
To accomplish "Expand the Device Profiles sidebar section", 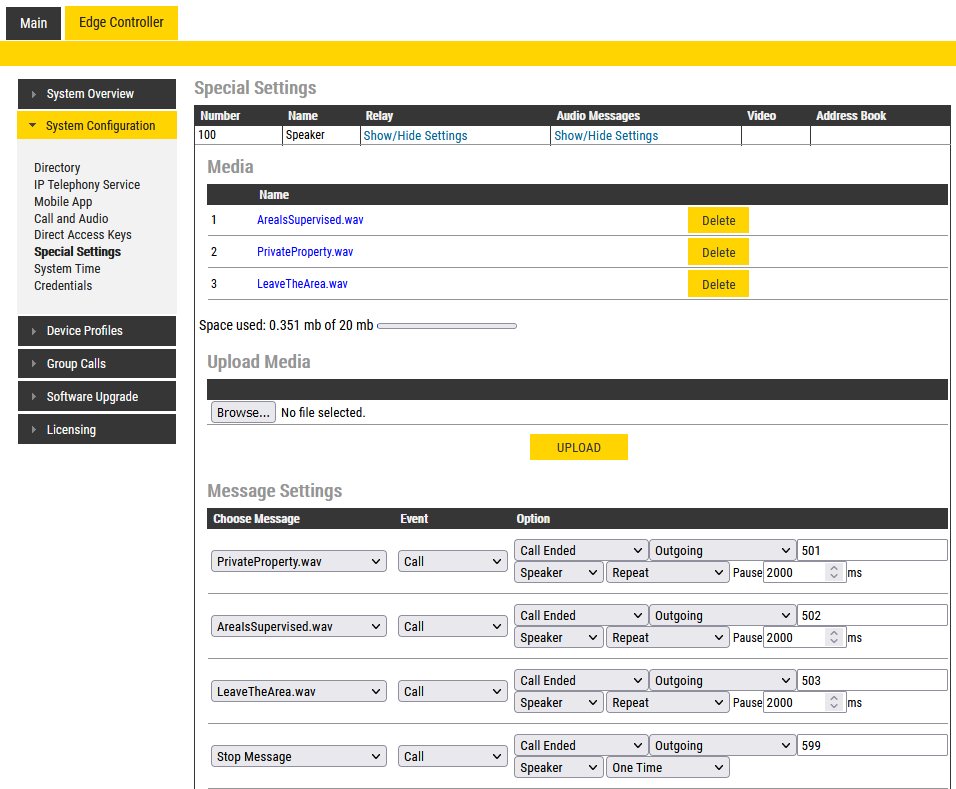I will coord(97,331).
